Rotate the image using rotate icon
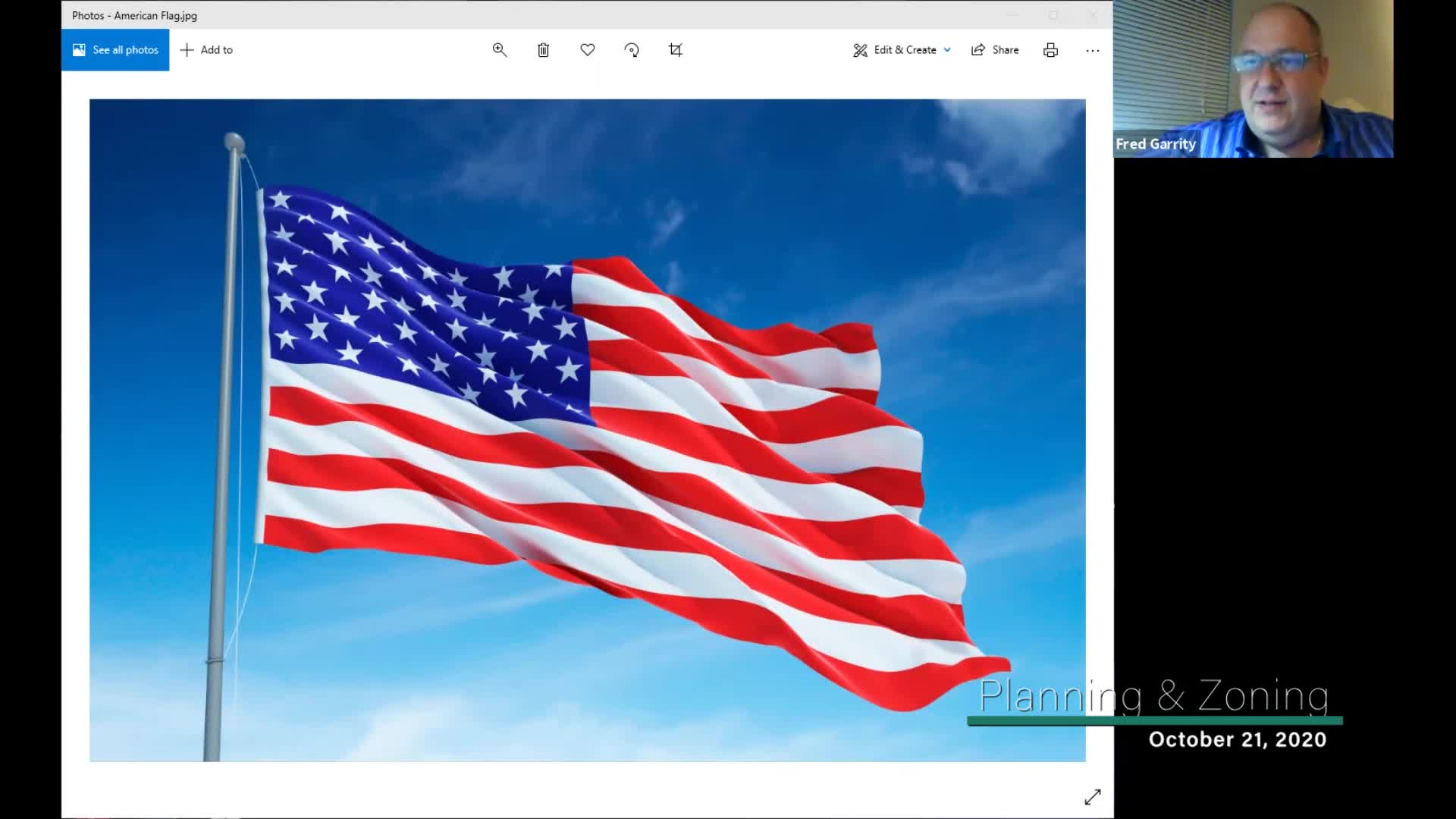 632,50
